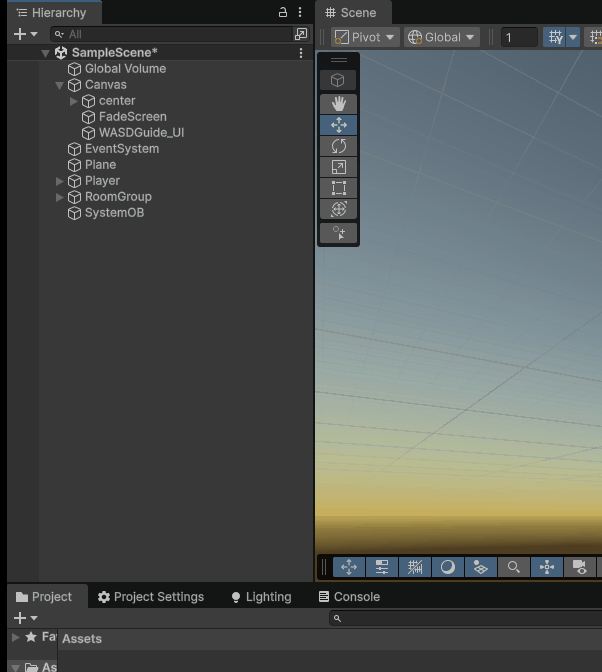602x672 pixels.
Task: Toggle the Hierarchy panel lock
Action: click(283, 12)
